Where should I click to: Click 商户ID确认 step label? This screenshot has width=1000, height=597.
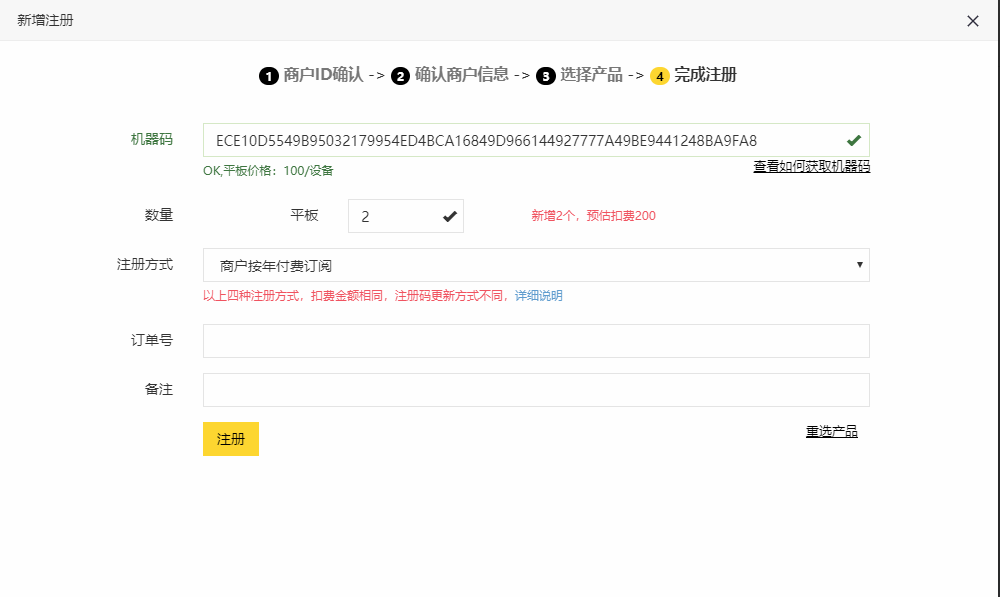tap(323, 75)
